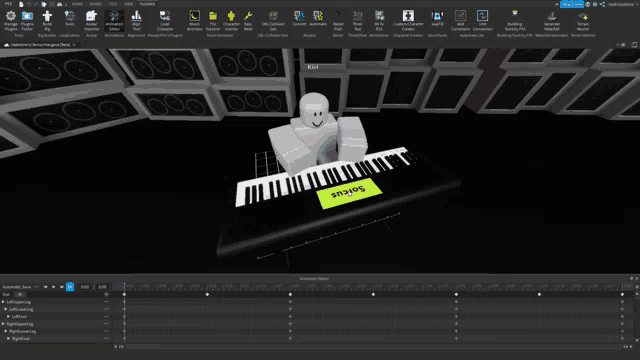Open the Plugins Folder
This screenshot has height=360, width=640.
pyautogui.click(x=27, y=21)
